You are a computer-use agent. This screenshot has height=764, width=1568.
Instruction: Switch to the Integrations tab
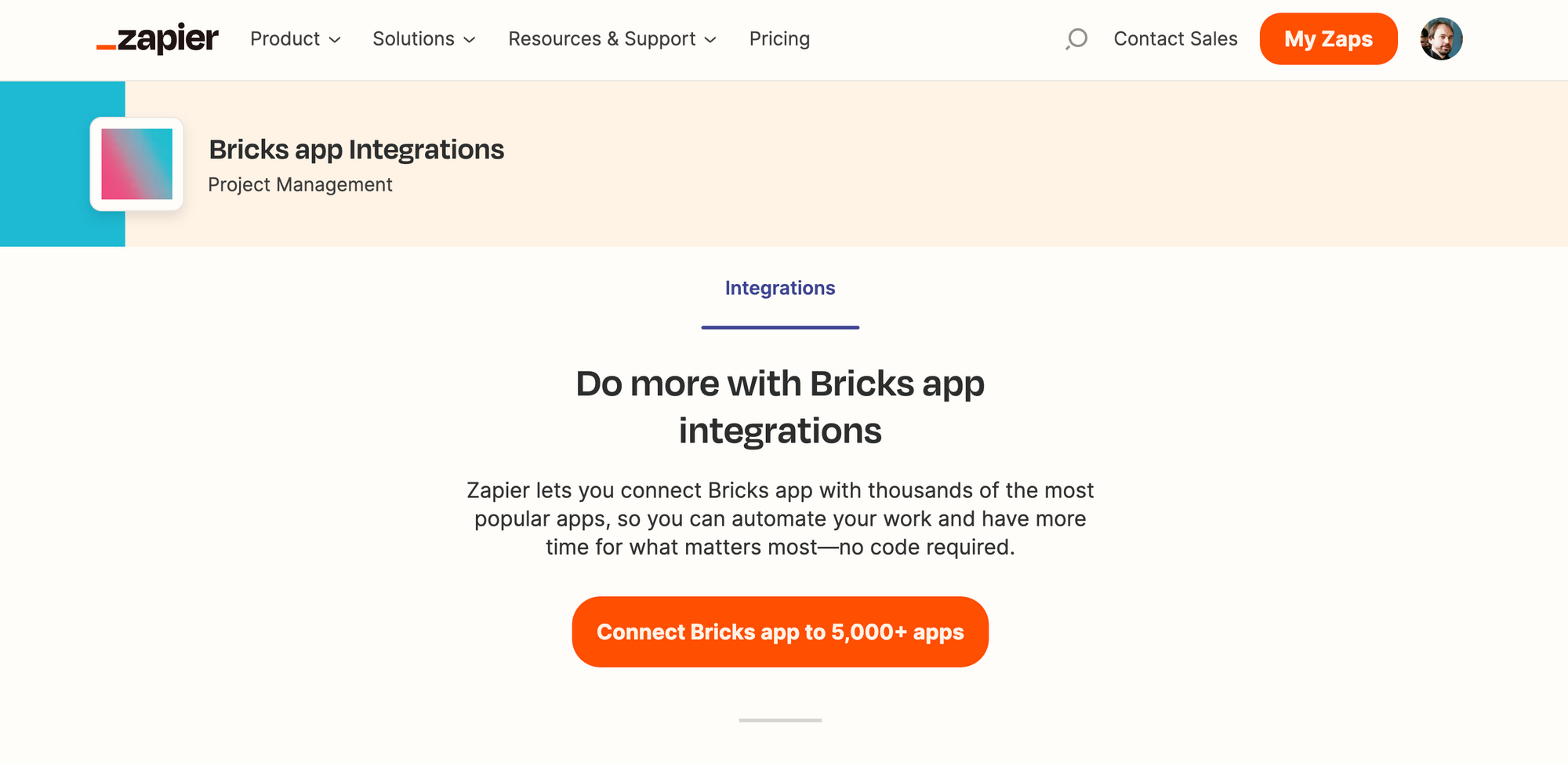[x=780, y=288]
